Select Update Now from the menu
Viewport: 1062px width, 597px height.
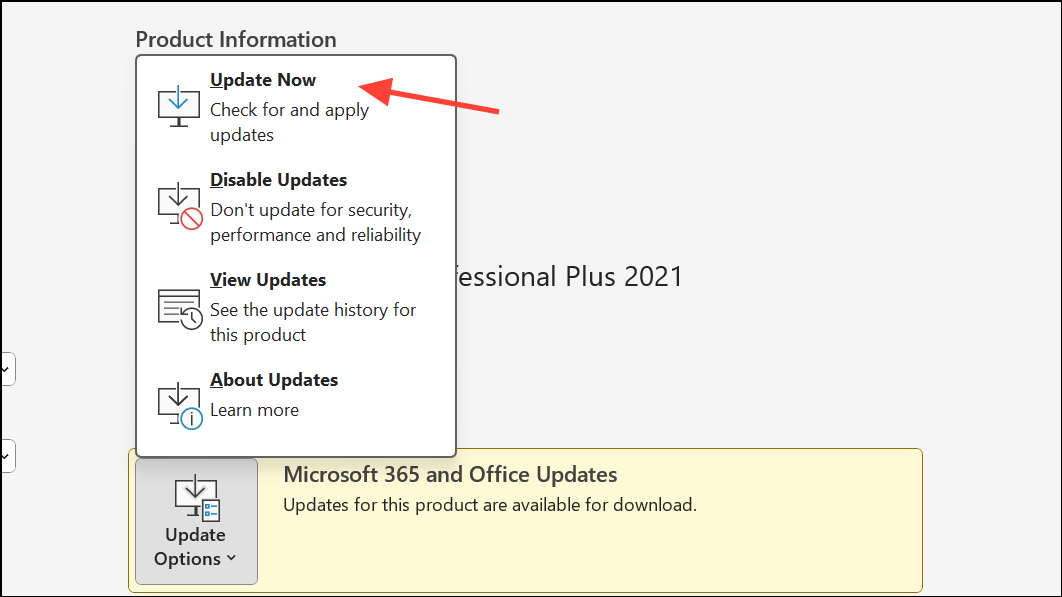tap(263, 79)
